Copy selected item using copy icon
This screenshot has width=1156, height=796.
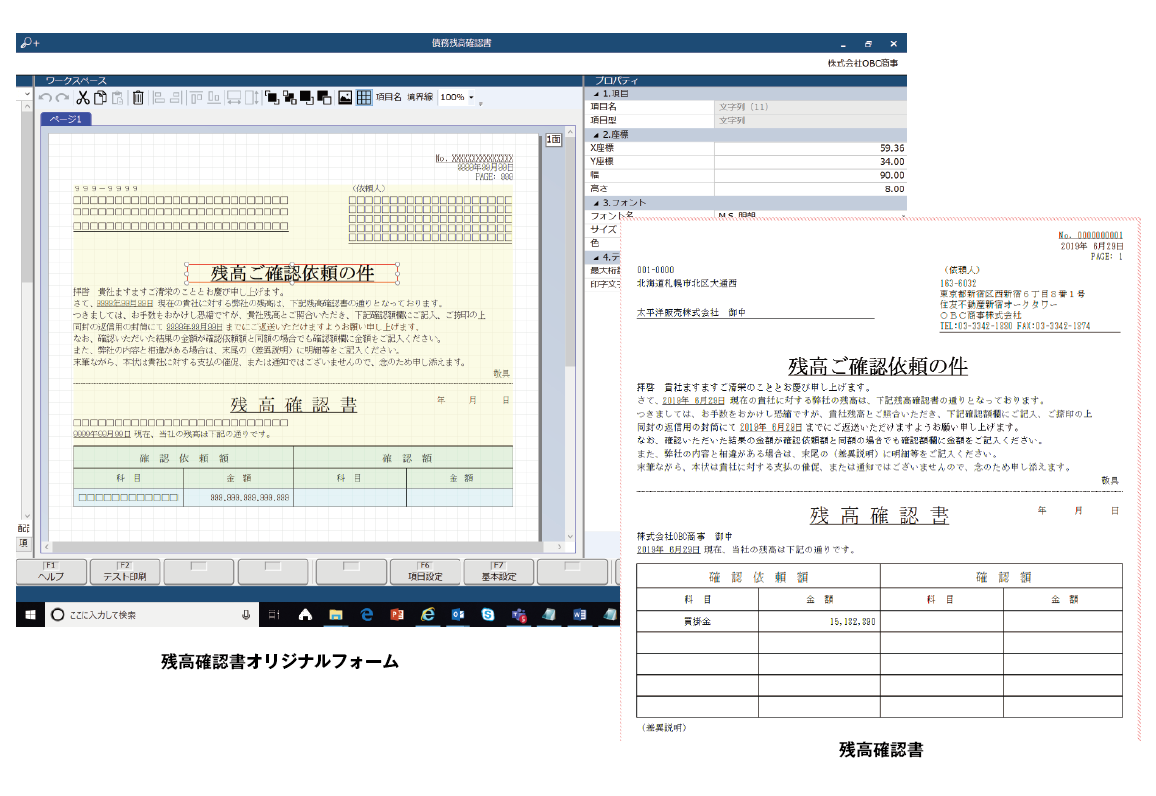pos(100,97)
